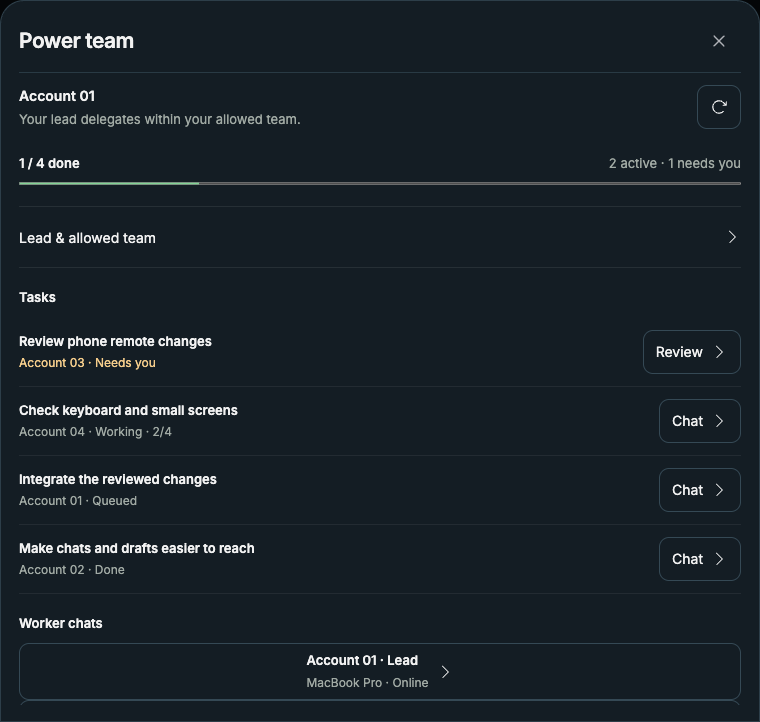
Task: Click the "MacBook Pro · Online" status text
Action: [367, 683]
